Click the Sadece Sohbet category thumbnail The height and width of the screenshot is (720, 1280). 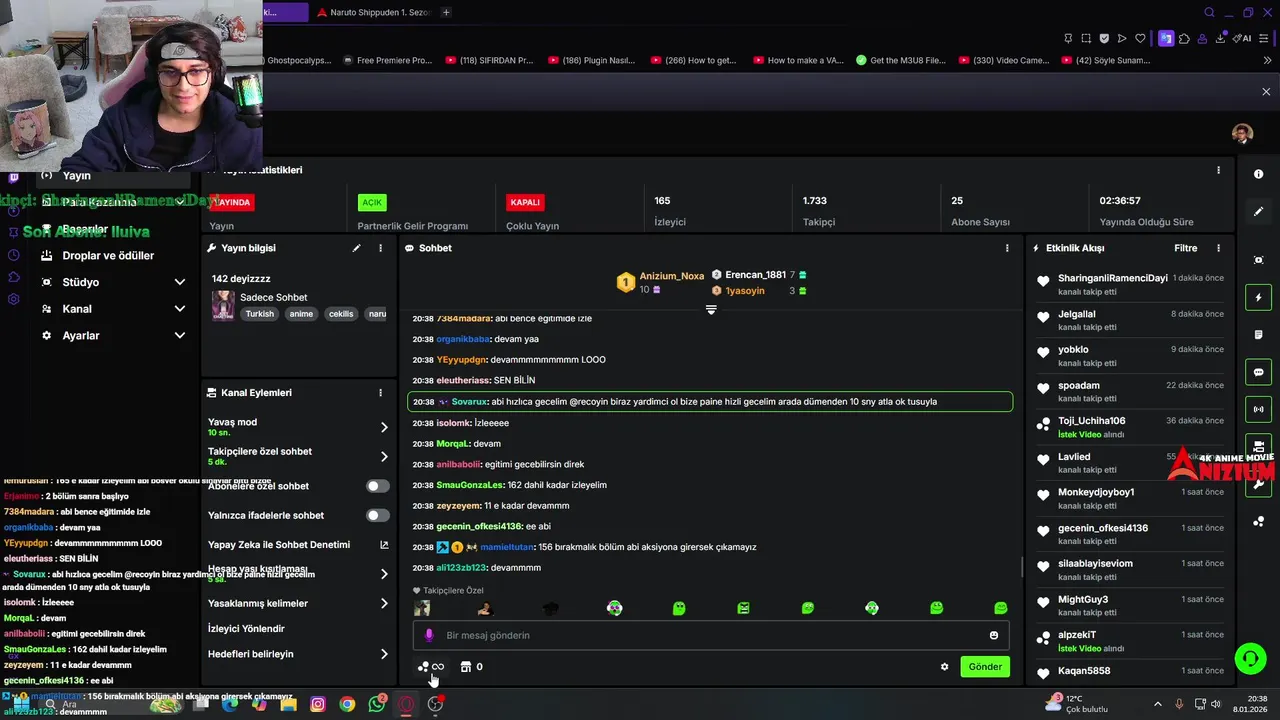coord(223,305)
